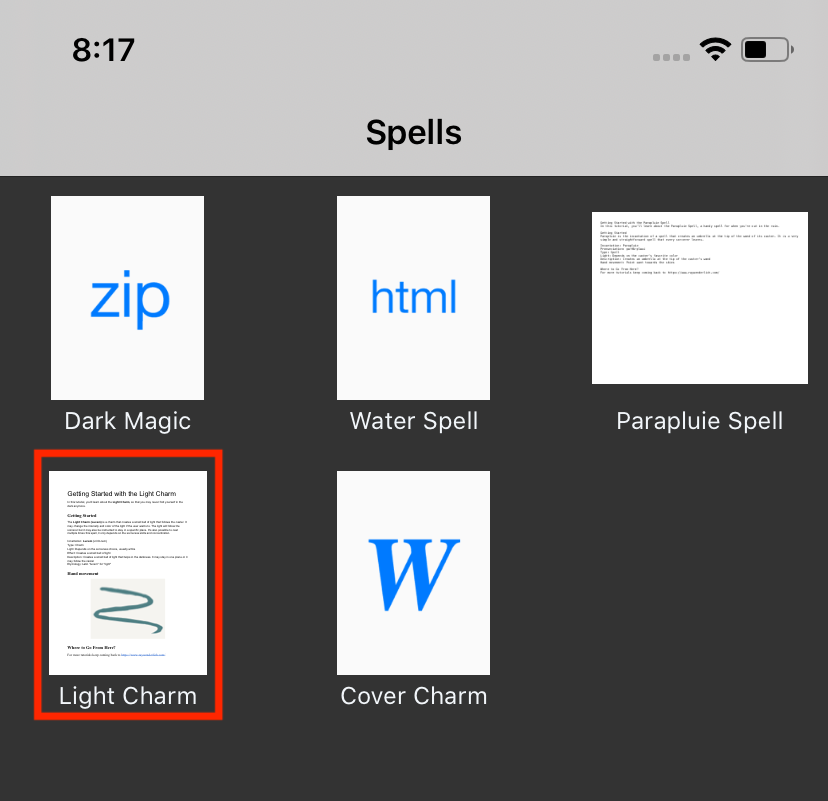
Task: Tap the clock showing 8:17
Action: [102, 49]
